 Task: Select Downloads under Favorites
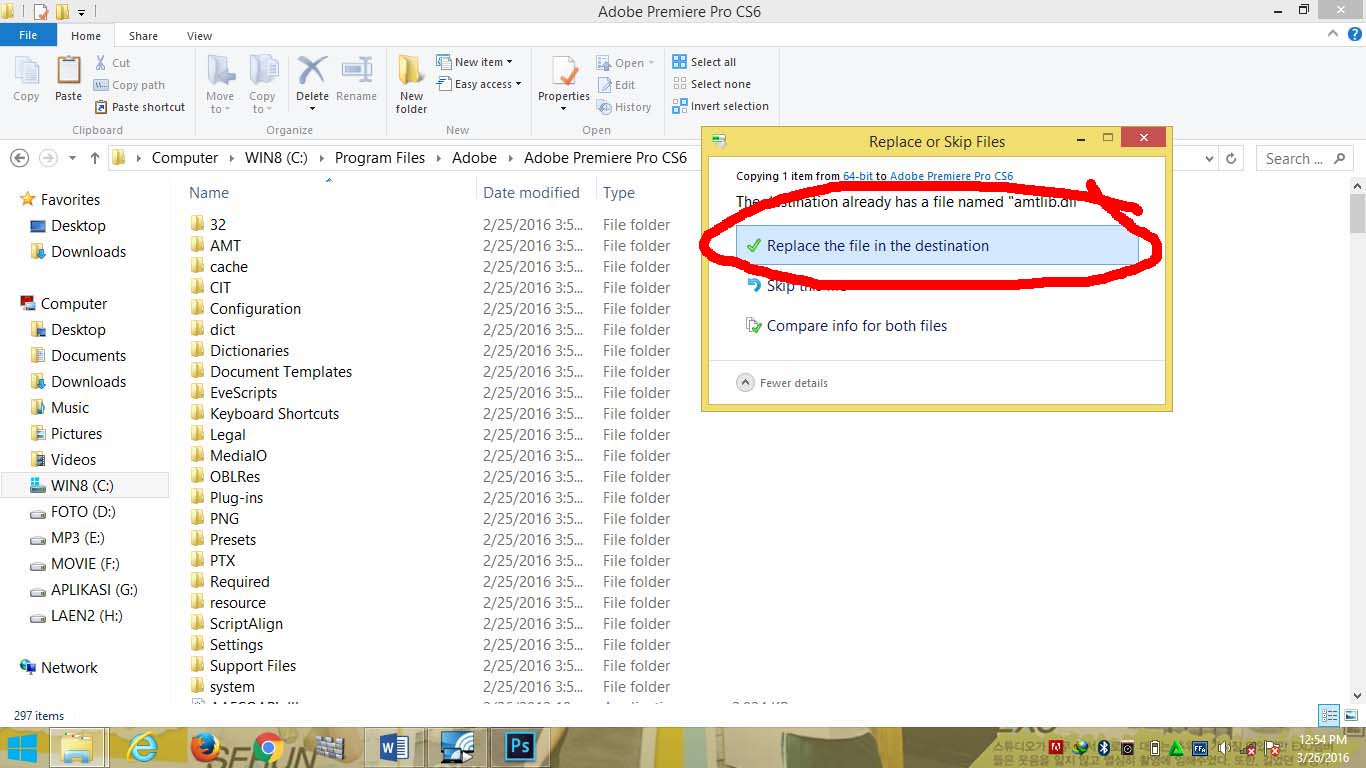(x=88, y=251)
